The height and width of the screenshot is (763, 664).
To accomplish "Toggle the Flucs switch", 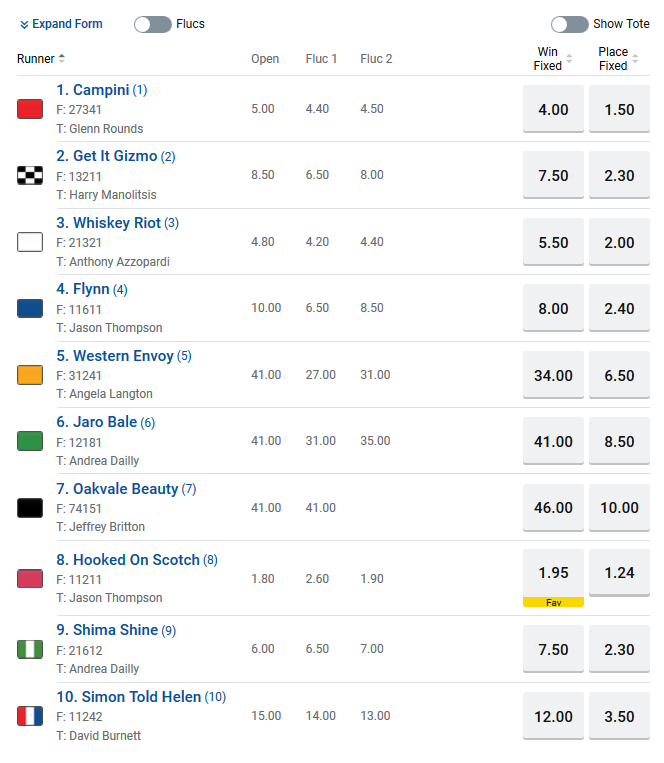I will pos(153,24).
